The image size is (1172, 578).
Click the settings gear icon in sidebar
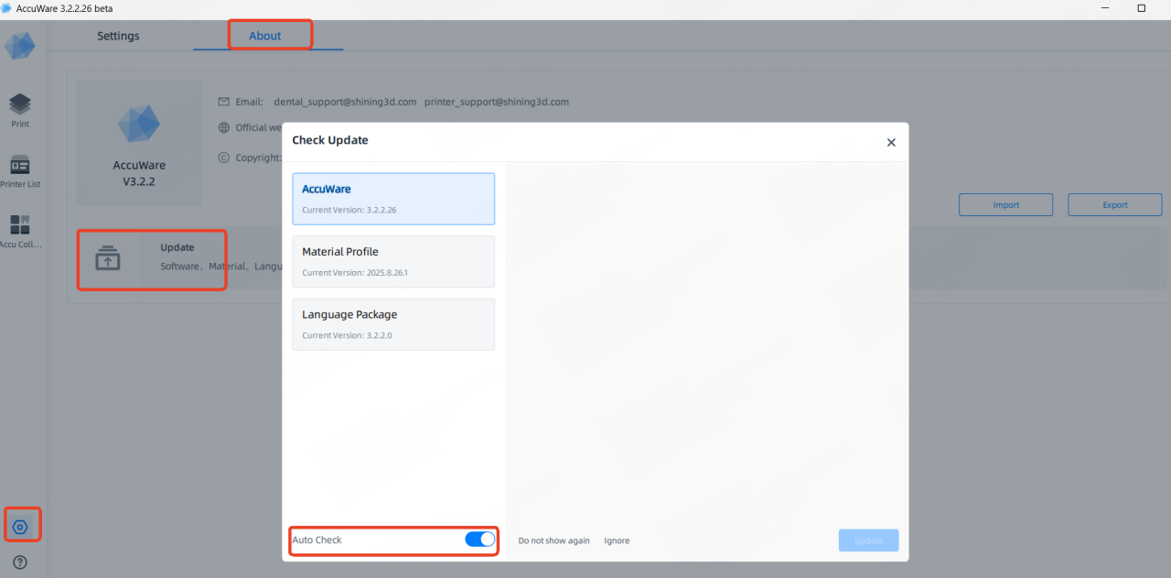click(x=21, y=526)
